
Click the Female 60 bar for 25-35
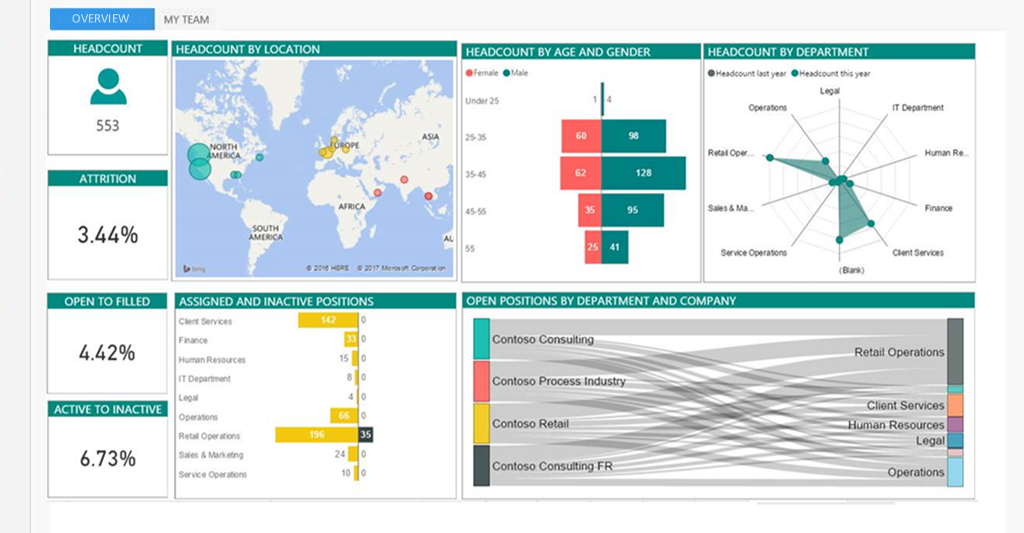tap(581, 136)
